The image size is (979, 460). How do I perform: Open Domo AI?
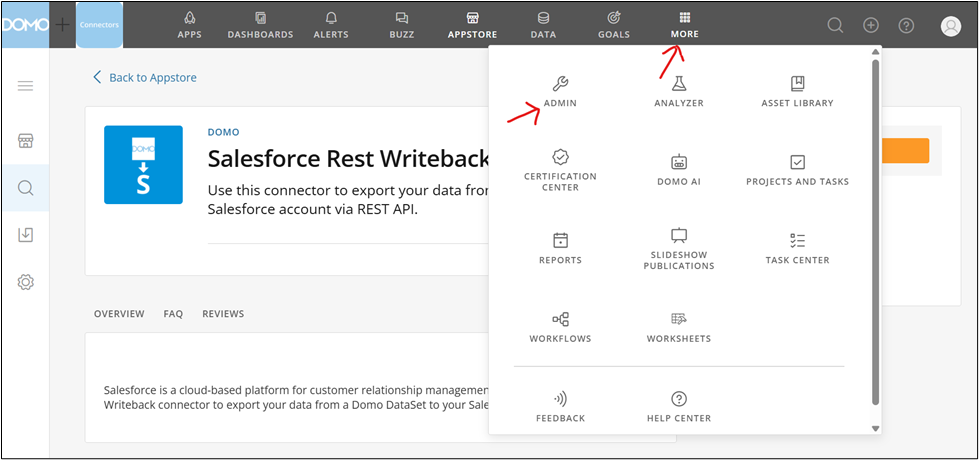click(679, 170)
